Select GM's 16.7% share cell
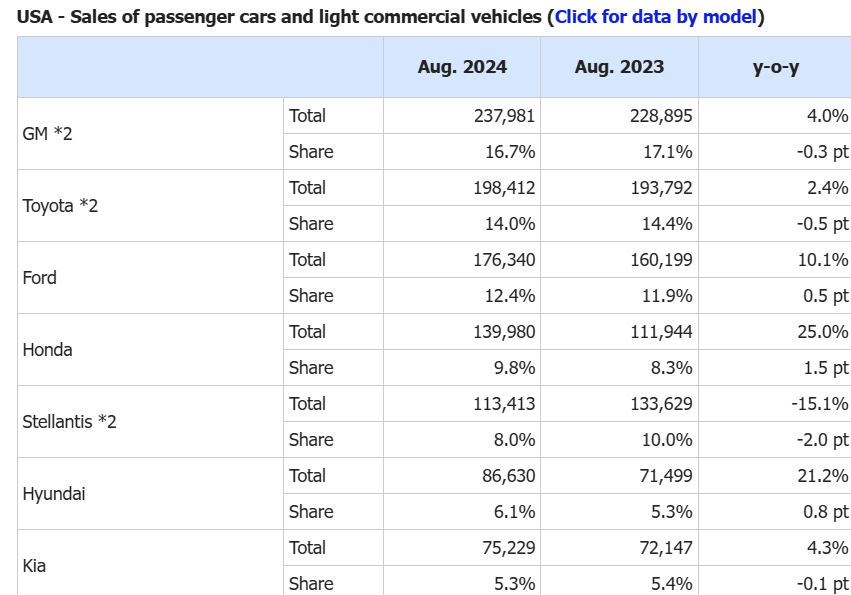851x595 pixels. point(512,151)
